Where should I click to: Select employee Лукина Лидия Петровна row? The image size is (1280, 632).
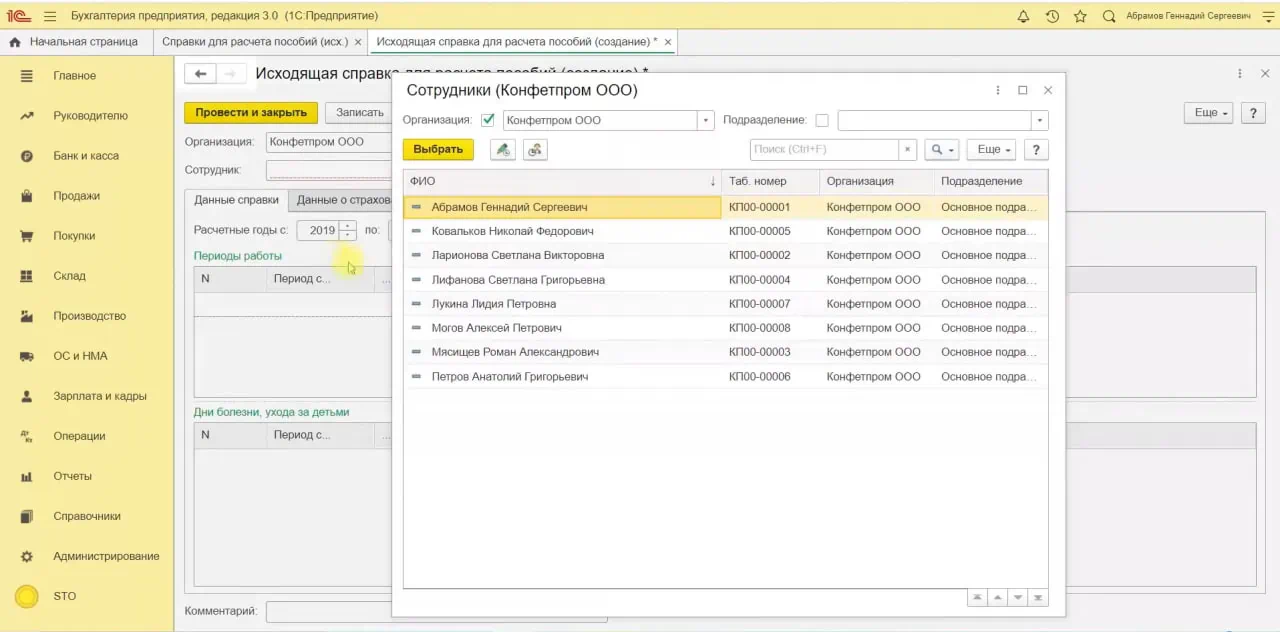(493, 304)
